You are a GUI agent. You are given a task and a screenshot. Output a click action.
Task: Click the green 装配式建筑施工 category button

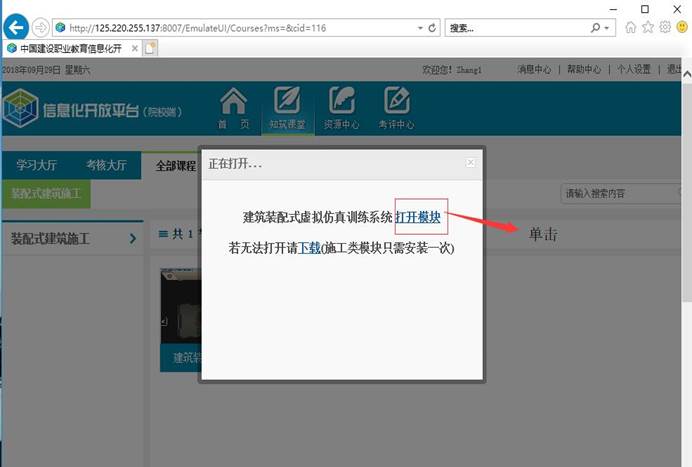pyautogui.click(x=46, y=193)
